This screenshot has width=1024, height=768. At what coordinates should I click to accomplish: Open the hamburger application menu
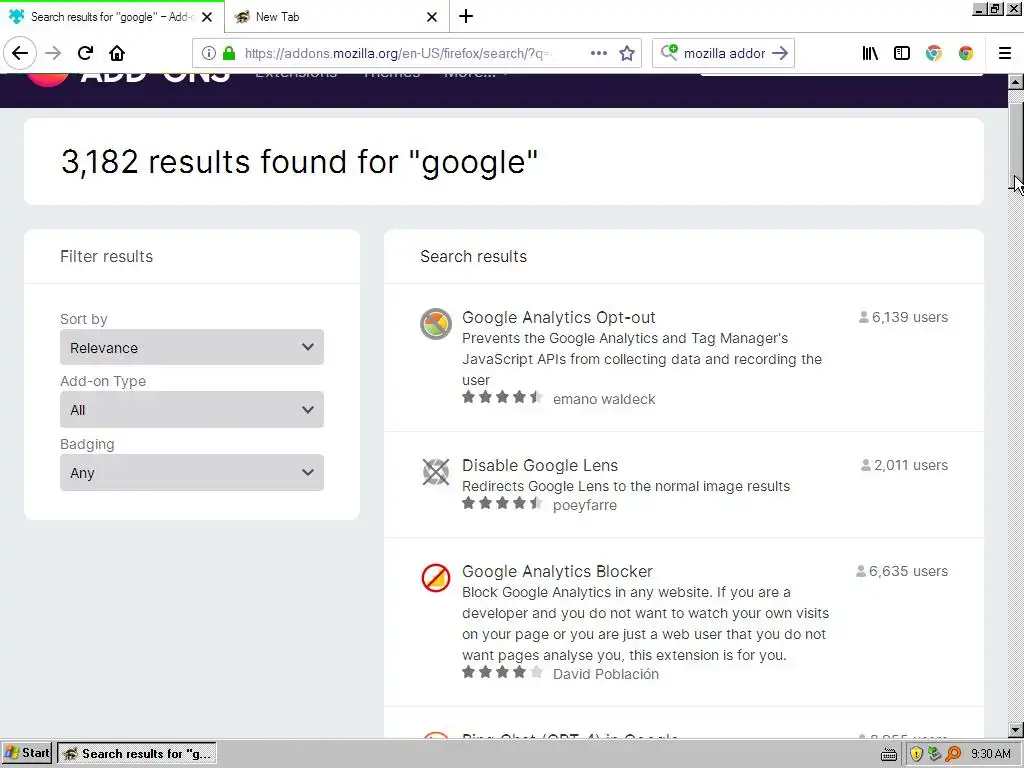tap(1004, 53)
